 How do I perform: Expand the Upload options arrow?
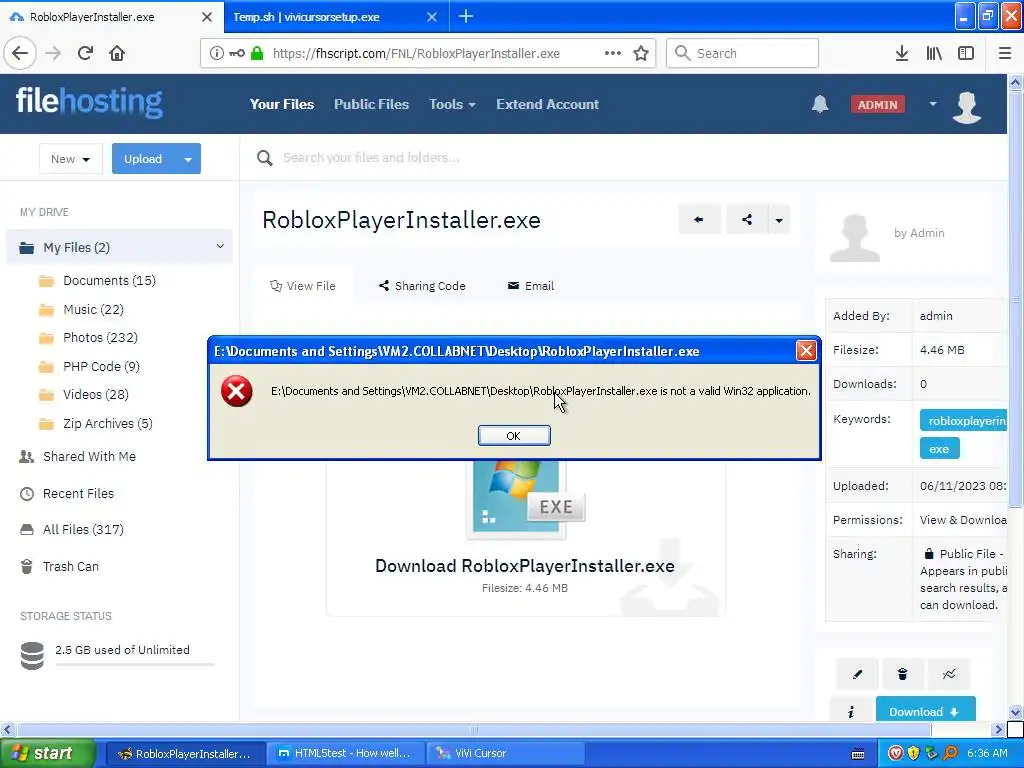(188, 159)
